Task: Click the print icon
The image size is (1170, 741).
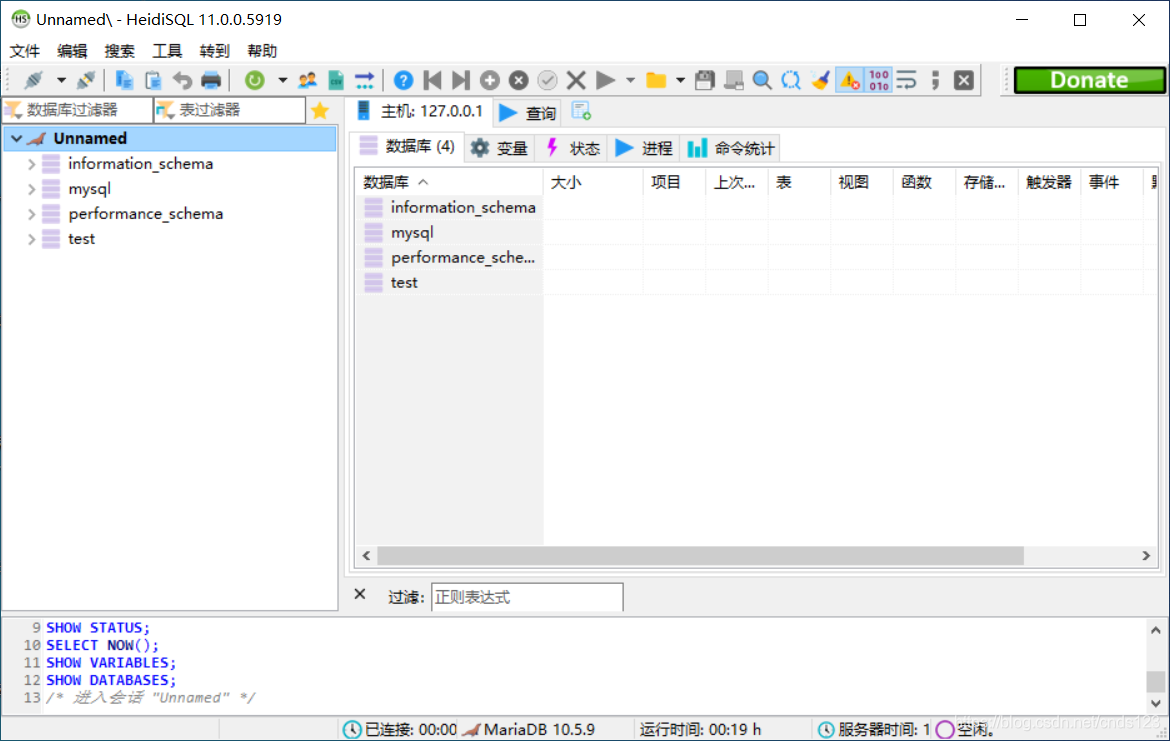Action: tap(211, 80)
